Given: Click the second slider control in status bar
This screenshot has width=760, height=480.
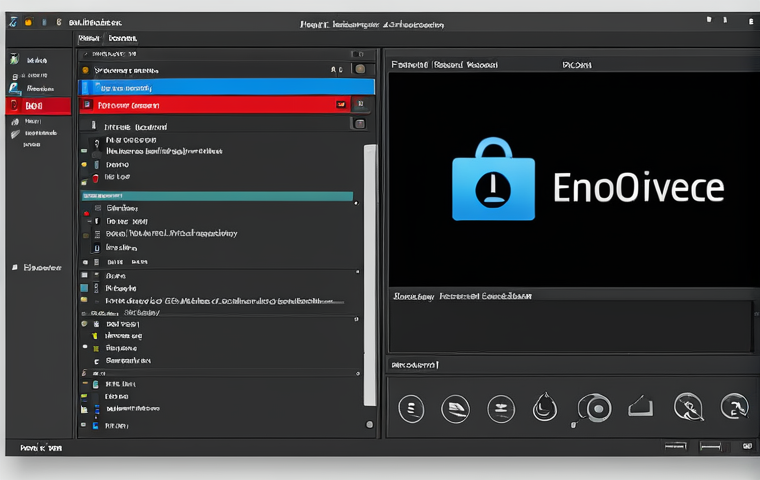Looking at the screenshot, I should coord(711,446).
